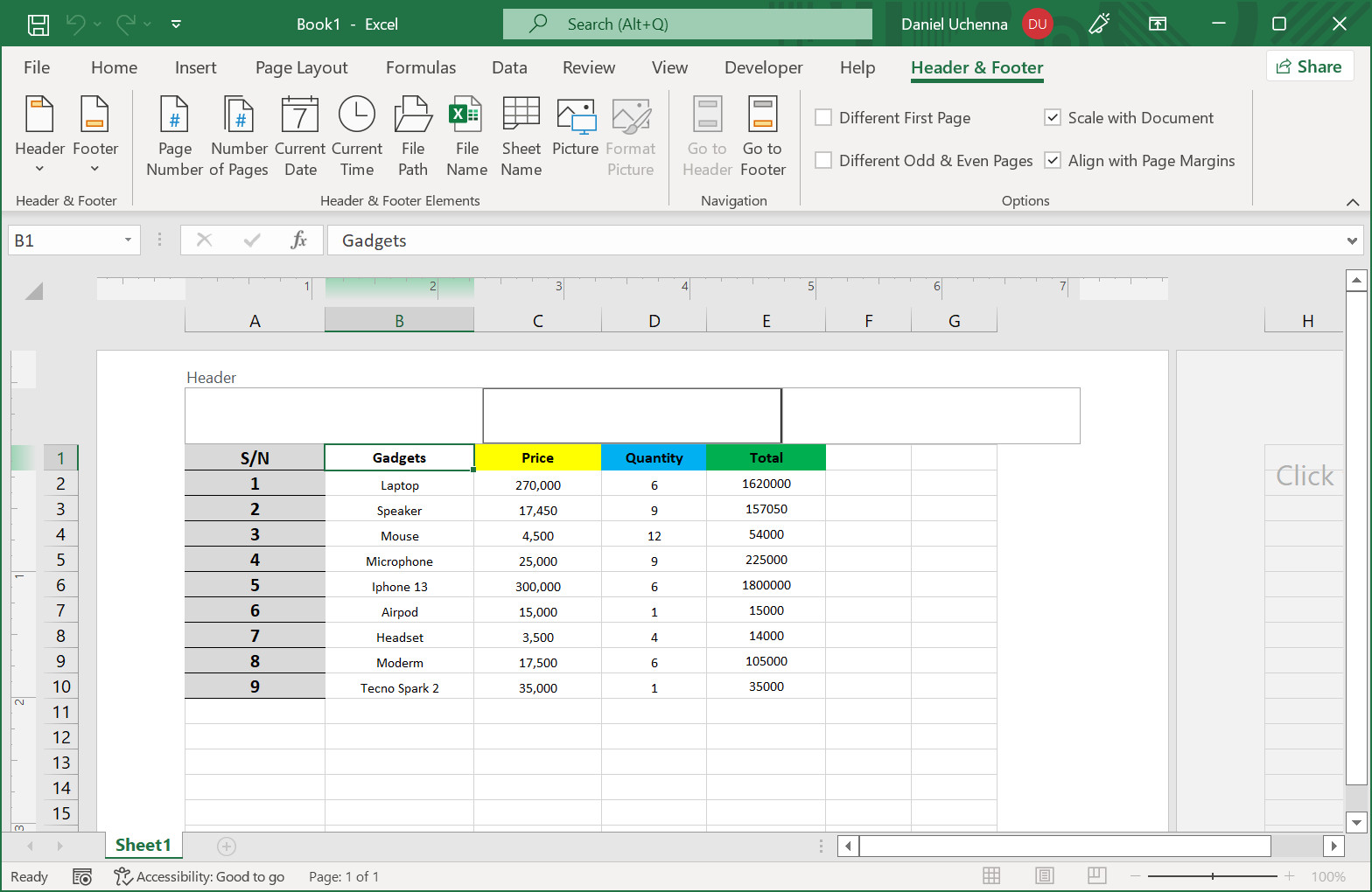Insert Sheet Name into header

[x=521, y=136]
